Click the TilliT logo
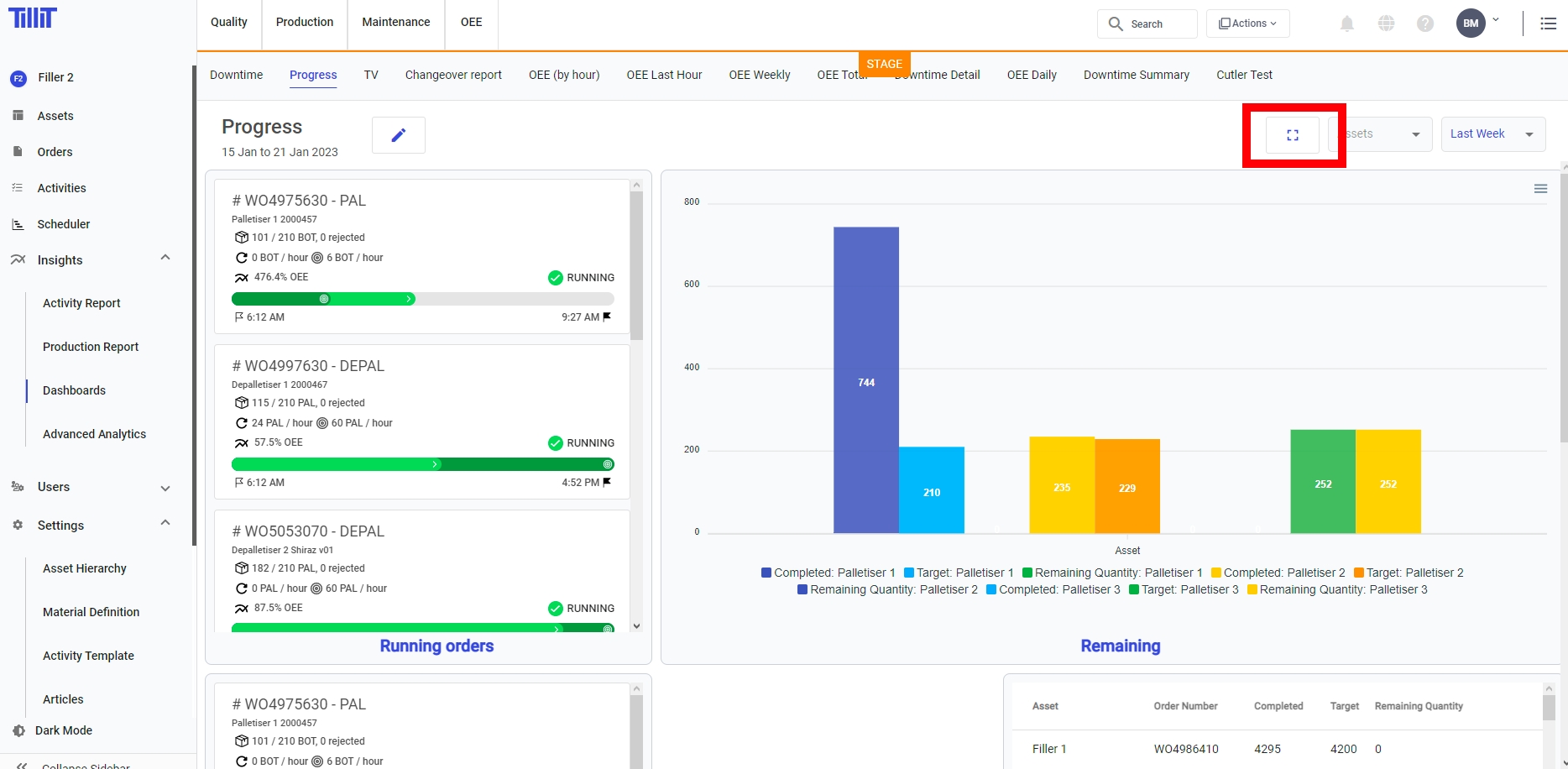1568x769 pixels. coord(33,18)
